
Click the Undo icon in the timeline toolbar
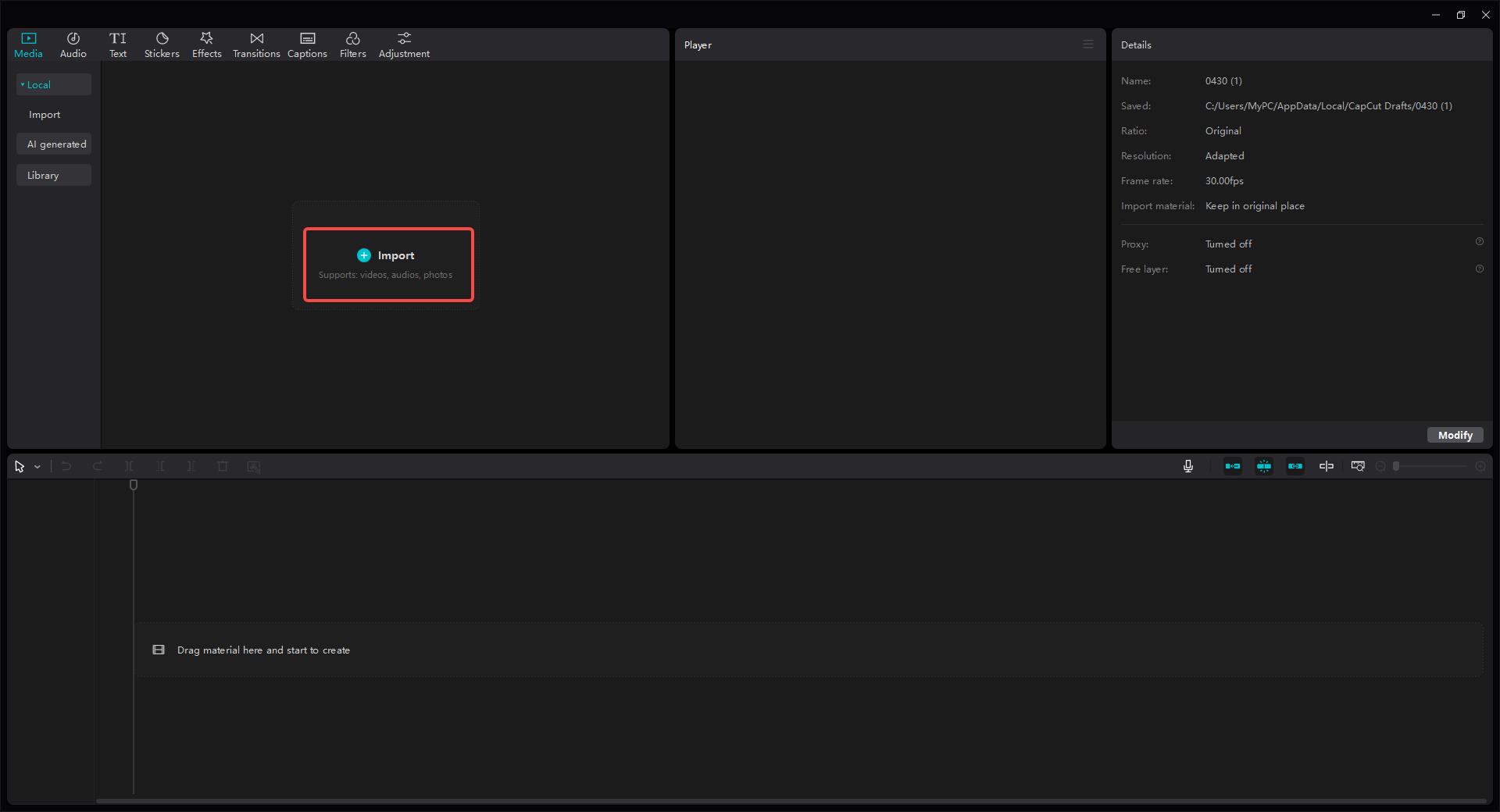point(66,466)
